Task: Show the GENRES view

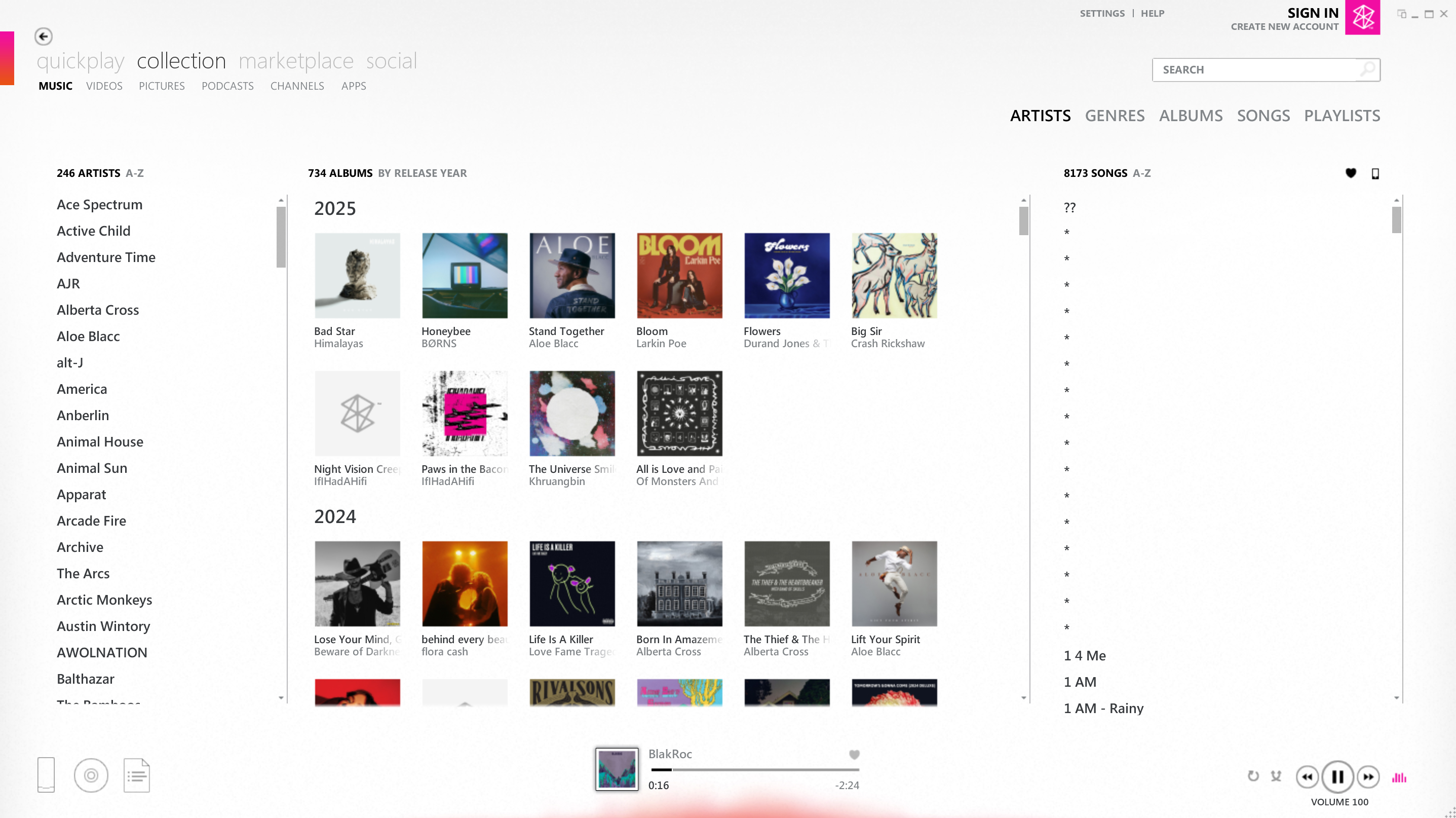Action: 1114,116
